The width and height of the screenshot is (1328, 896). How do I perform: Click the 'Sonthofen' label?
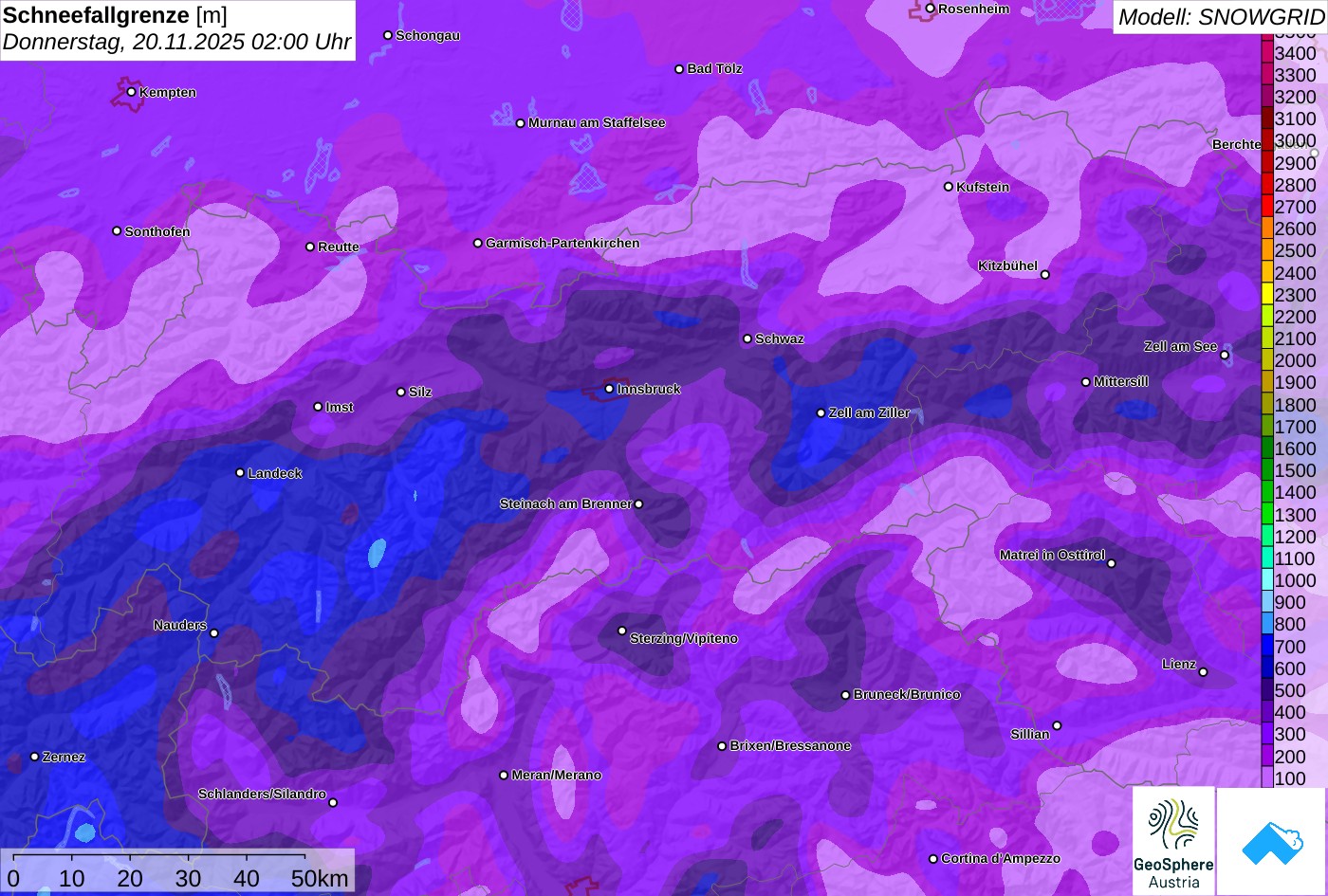coord(157,231)
